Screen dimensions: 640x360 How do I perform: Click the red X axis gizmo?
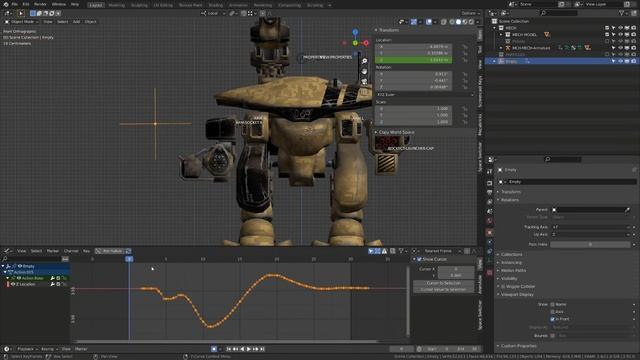(366, 43)
